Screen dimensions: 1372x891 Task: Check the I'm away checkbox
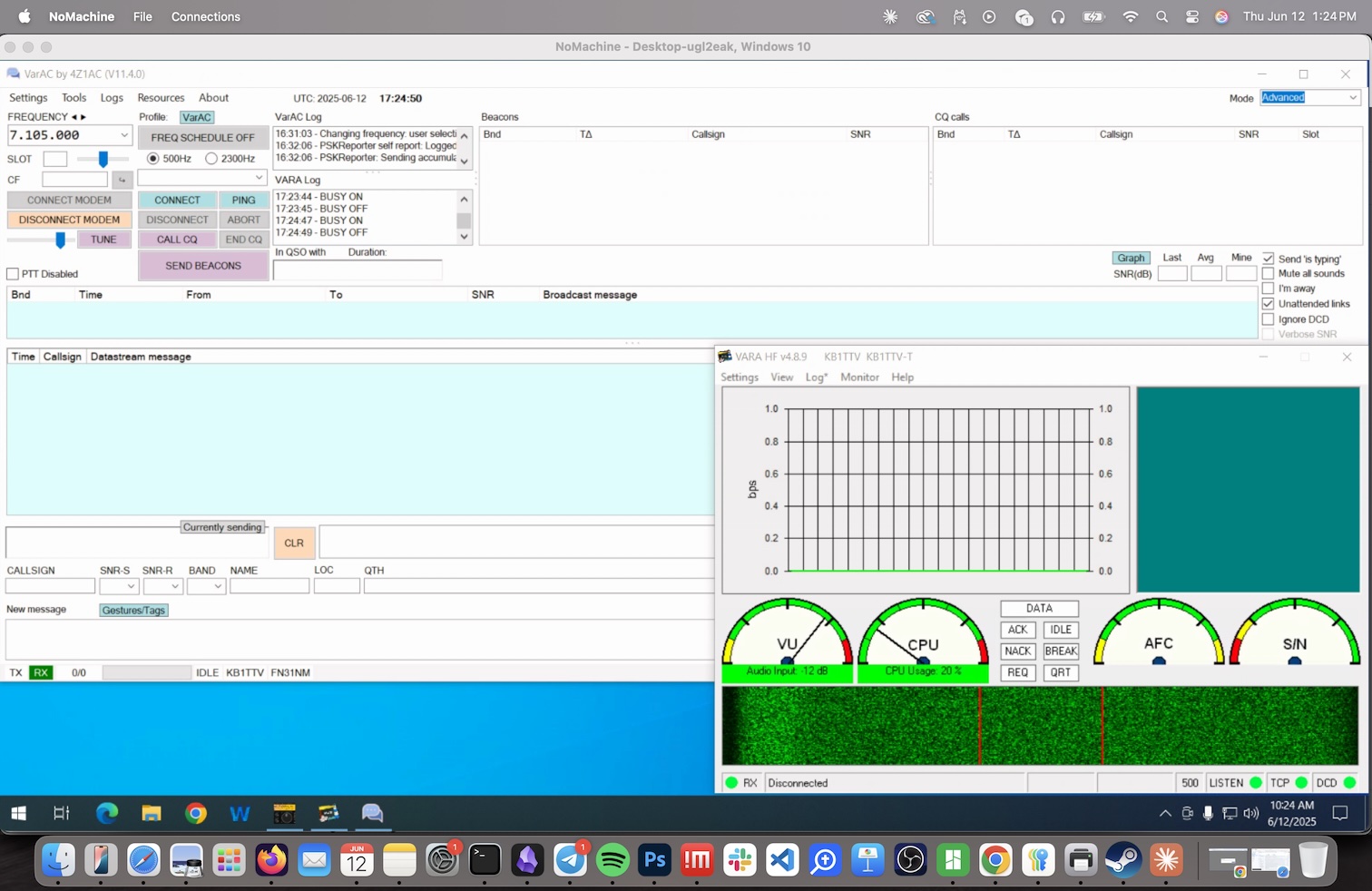[1269, 289]
